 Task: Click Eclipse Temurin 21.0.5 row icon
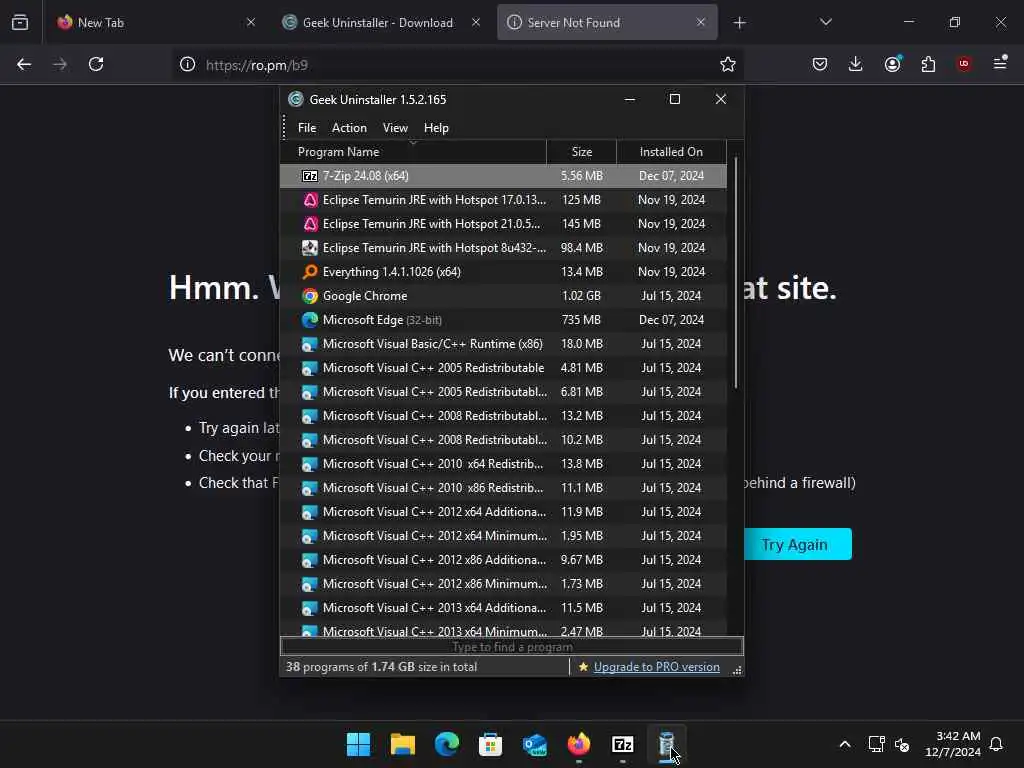pos(310,224)
